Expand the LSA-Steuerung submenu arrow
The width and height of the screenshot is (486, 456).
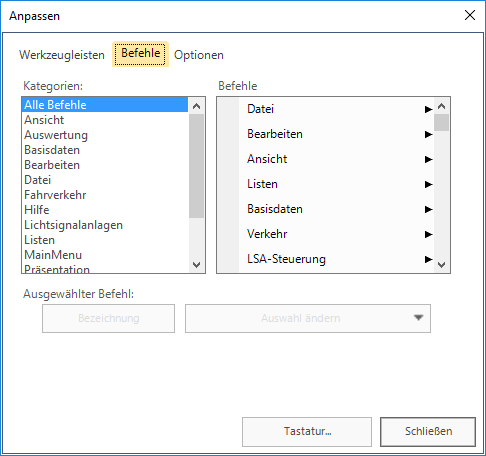[428, 259]
